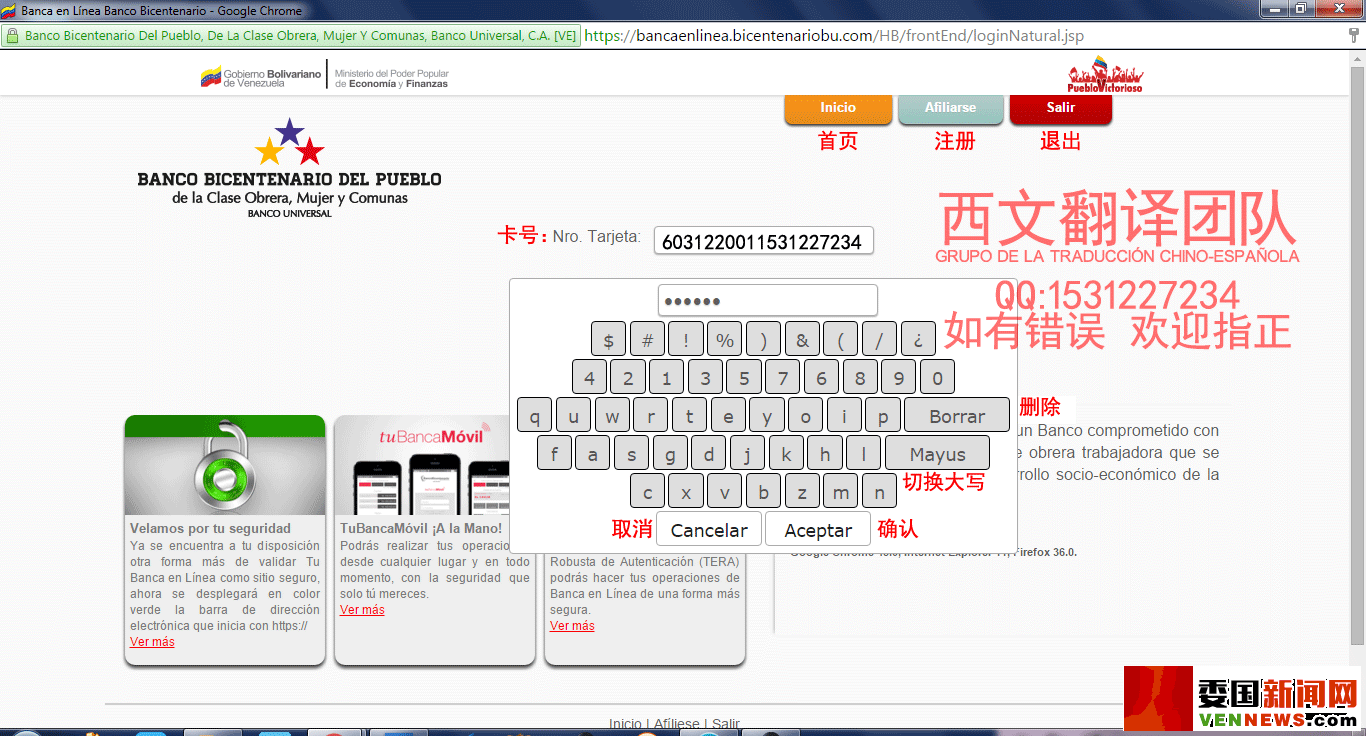Click letter f on virtual keyboard
1366x736 pixels.
pyautogui.click(x=554, y=453)
